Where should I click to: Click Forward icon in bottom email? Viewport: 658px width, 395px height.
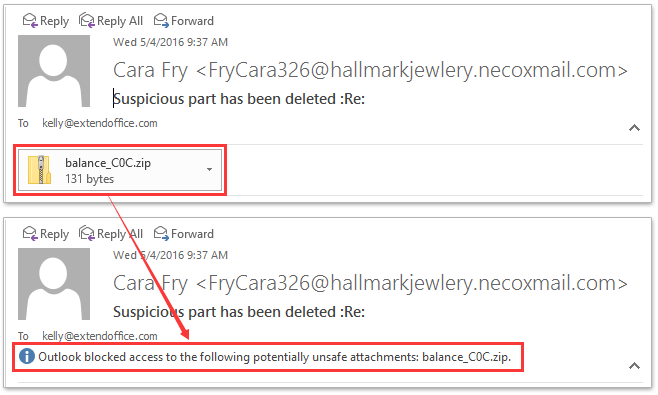pyautogui.click(x=161, y=233)
